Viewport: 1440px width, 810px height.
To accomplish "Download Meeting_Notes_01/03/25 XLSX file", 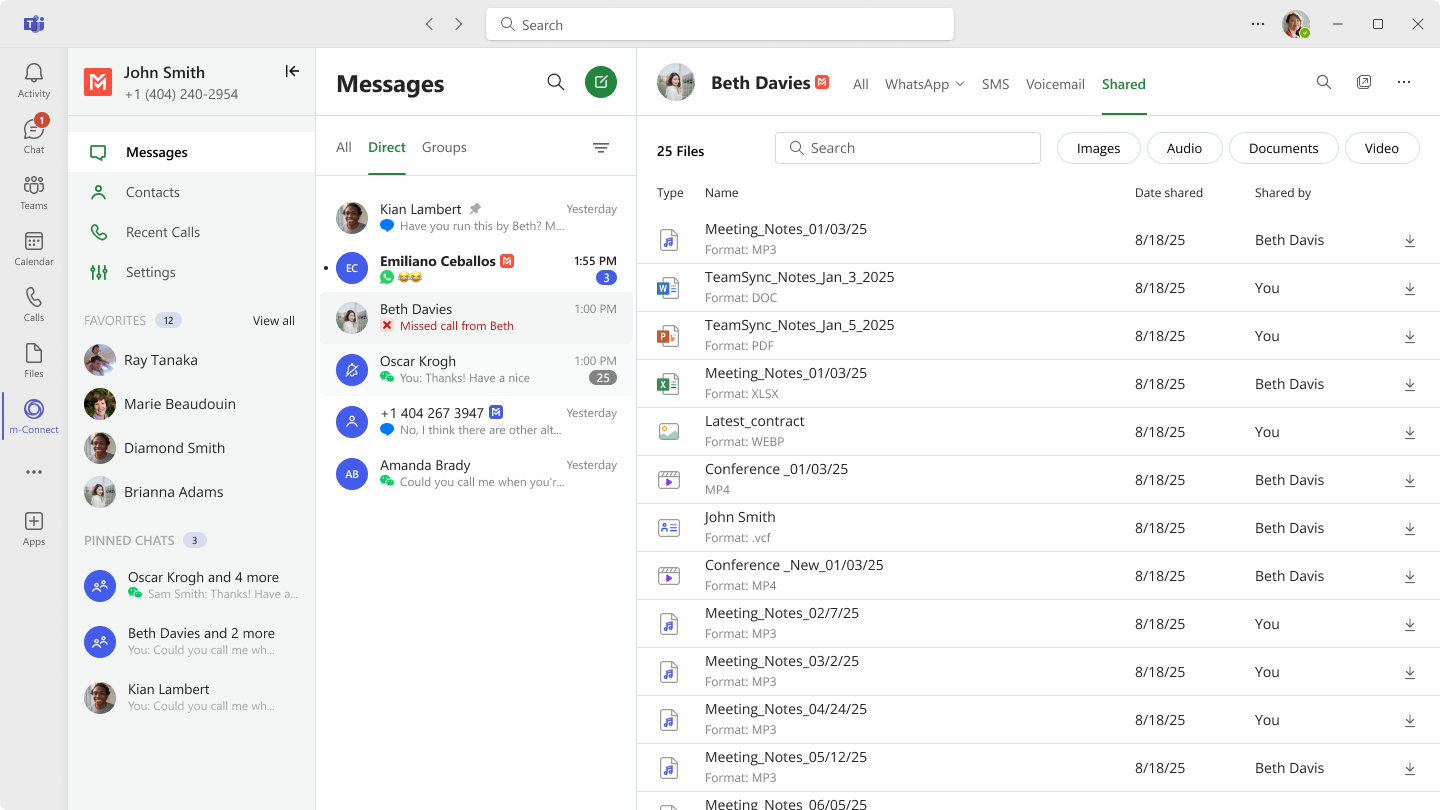I will tap(1410, 384).
